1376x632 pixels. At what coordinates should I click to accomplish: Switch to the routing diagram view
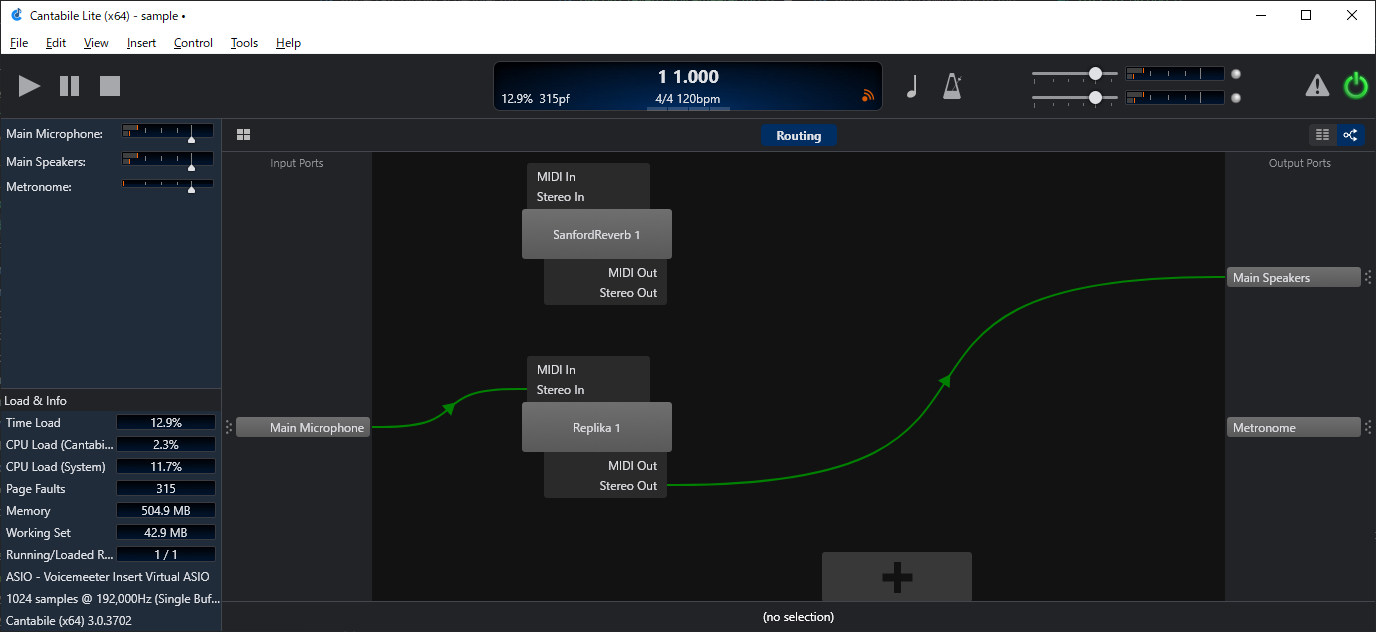1349,135
